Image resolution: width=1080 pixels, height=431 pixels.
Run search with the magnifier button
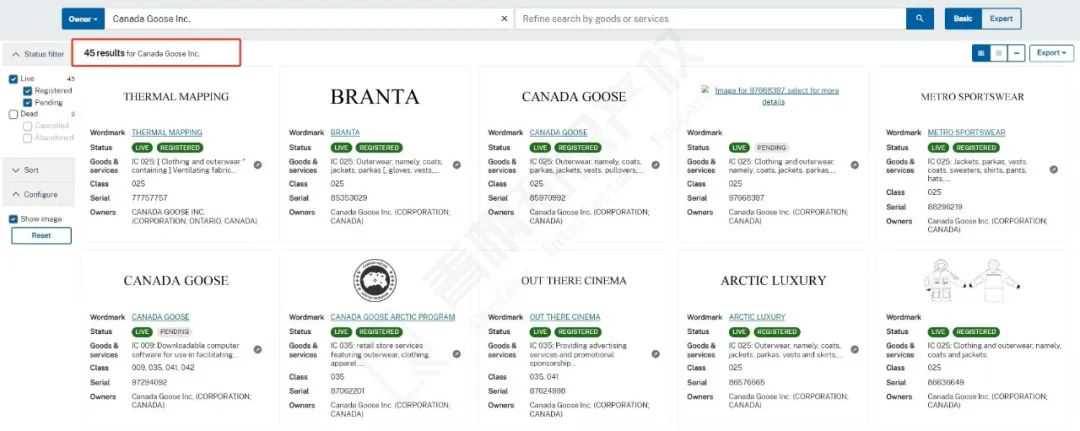(920, 19)
